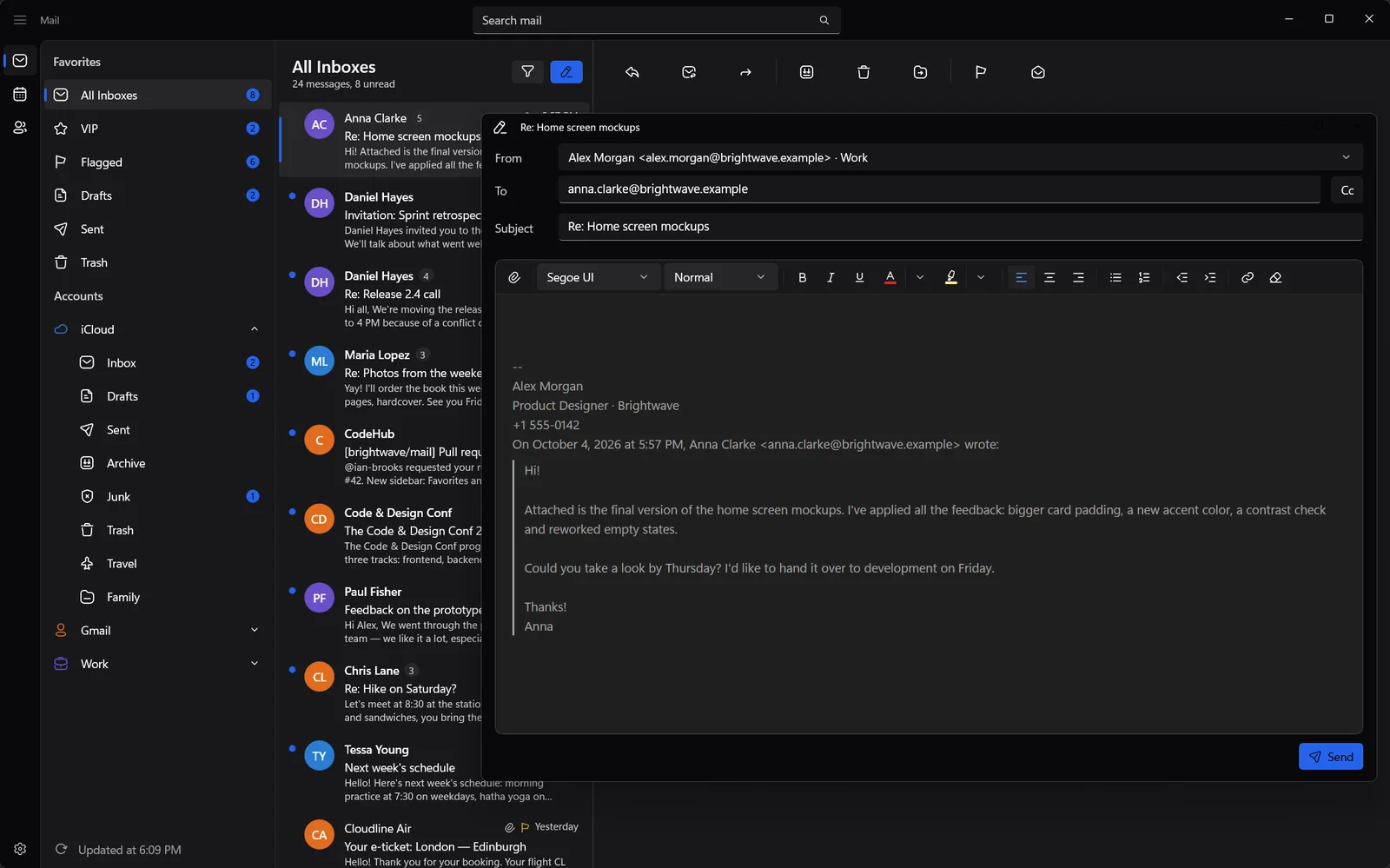The height and width of the screenshot is (868, 1390).
Task: Open Settings gear at bottom left
Action: pyautogui.click(x=20, y=849)
